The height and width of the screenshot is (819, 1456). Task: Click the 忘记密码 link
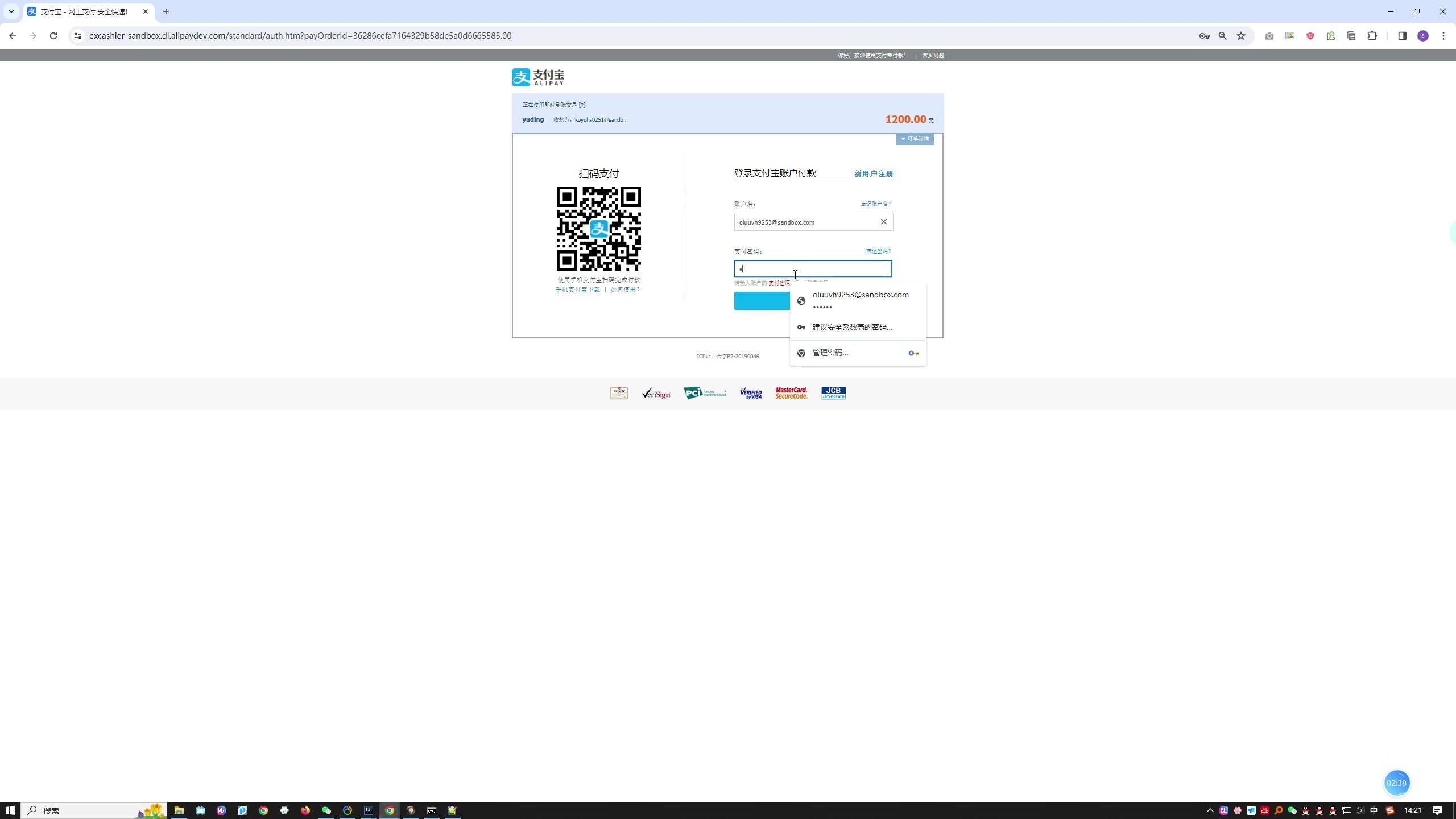[x=878, y=251]
